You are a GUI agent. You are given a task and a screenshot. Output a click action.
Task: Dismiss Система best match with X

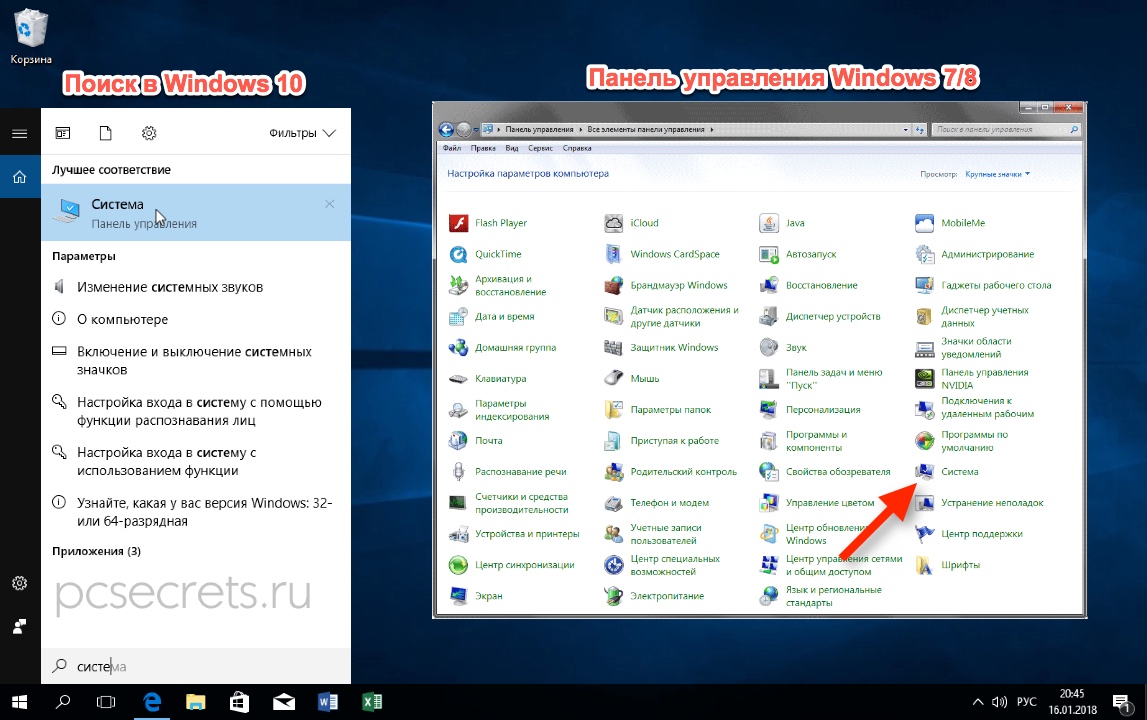point(330,204)
